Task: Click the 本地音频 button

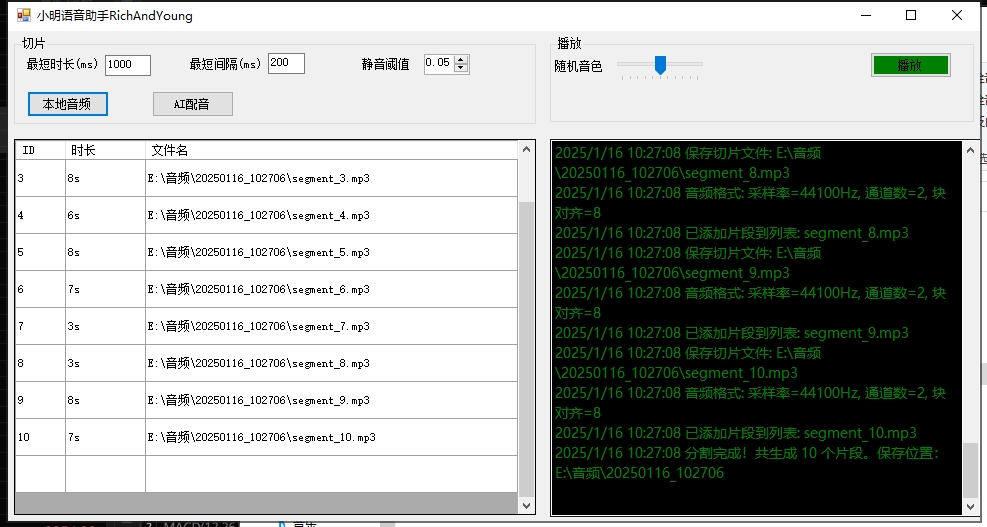Action: pyautogui.click(x=68, y=104)
